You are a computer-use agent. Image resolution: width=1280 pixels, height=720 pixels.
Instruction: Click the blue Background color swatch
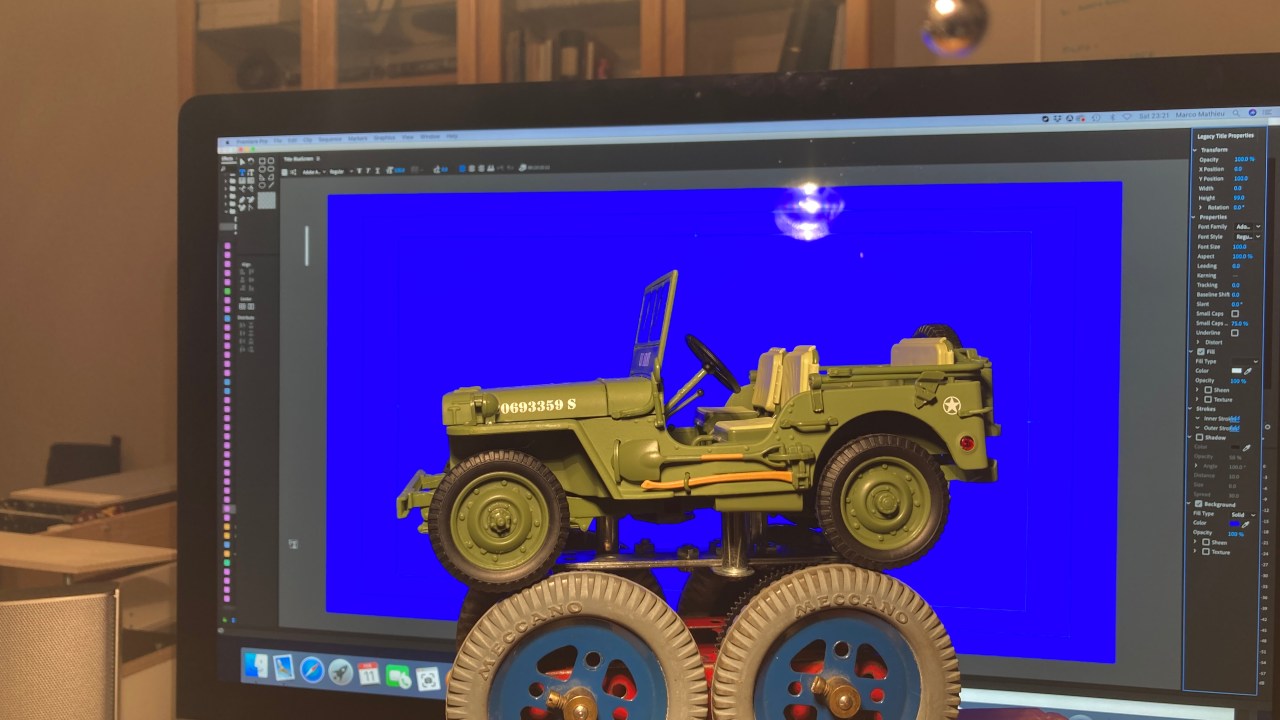[x=1234, y=523]
